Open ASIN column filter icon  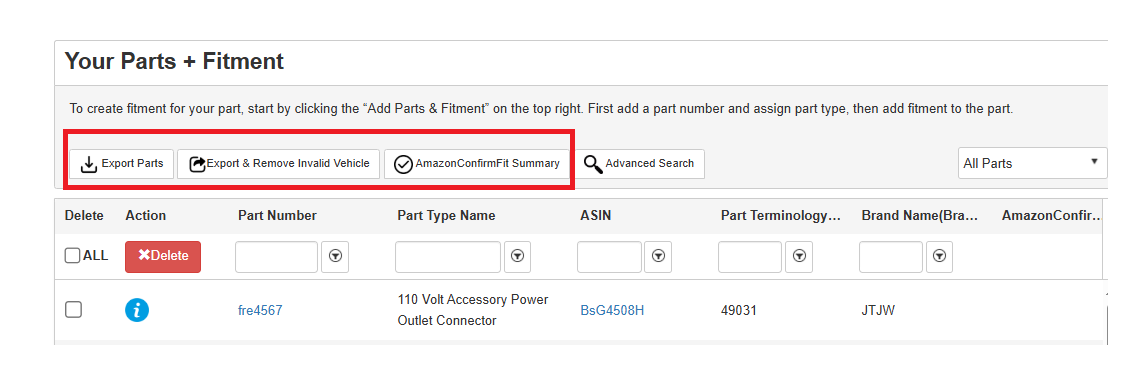click(658, 256)
